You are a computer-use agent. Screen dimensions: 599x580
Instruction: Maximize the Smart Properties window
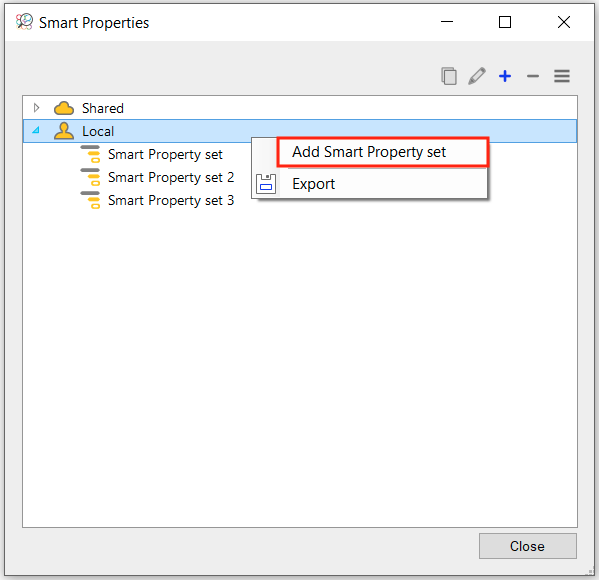click(505, 22)
